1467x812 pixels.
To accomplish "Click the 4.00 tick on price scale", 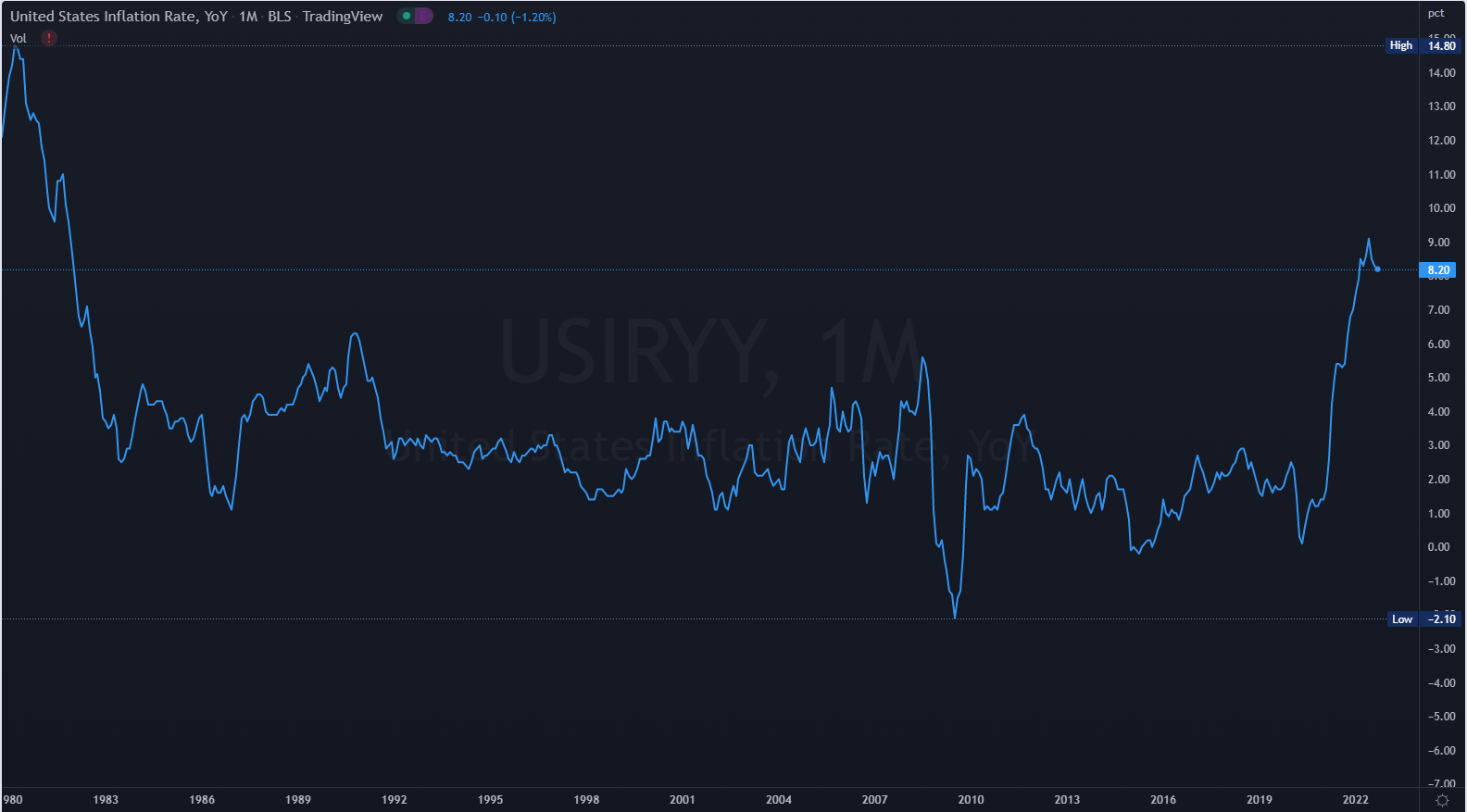I will point(1439,412).
